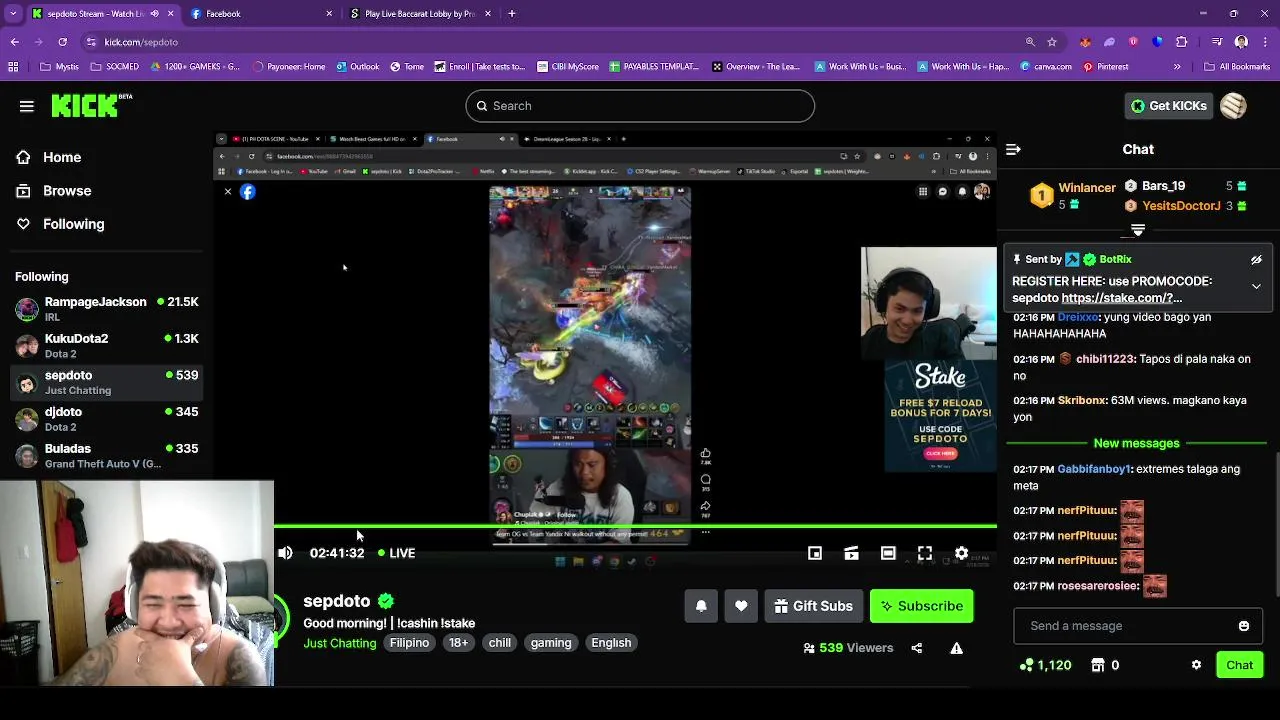This screenshot has width=1280, height=720.
Task: Open RampageJackson channel
Action: (x=106, y=309)
